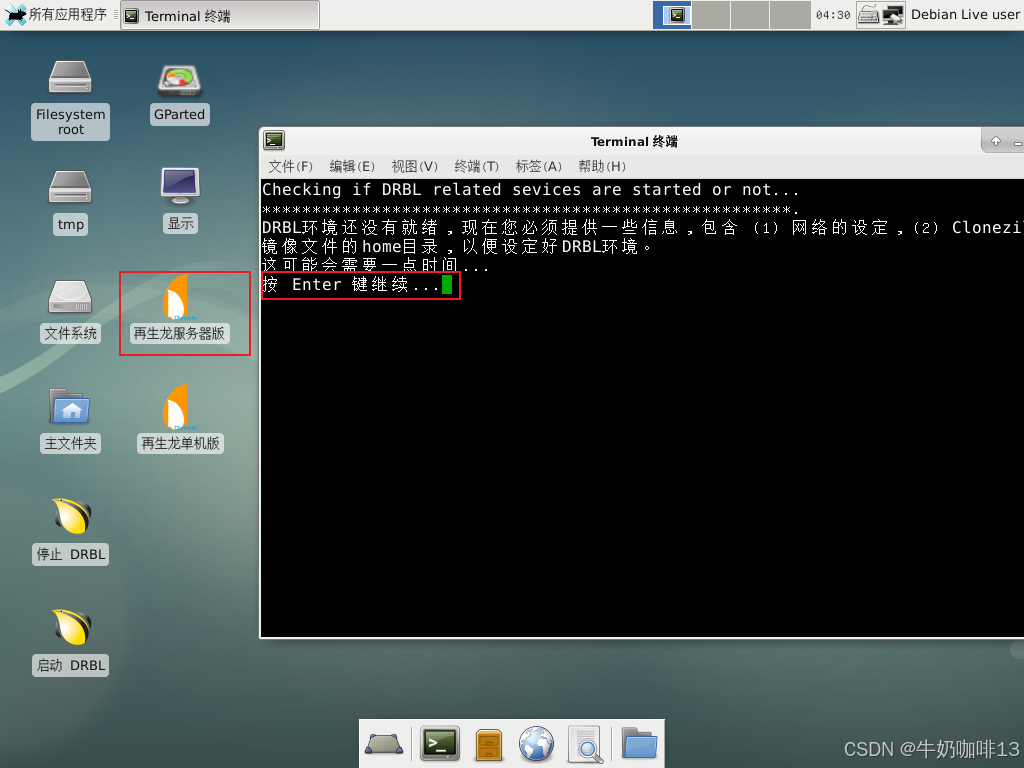
Task: Open the 主文件夹 home folder icon
Action: point(70,421)
